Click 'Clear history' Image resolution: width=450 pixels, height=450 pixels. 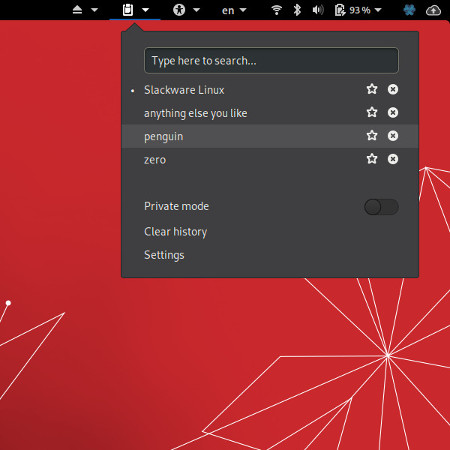[175, 232]
